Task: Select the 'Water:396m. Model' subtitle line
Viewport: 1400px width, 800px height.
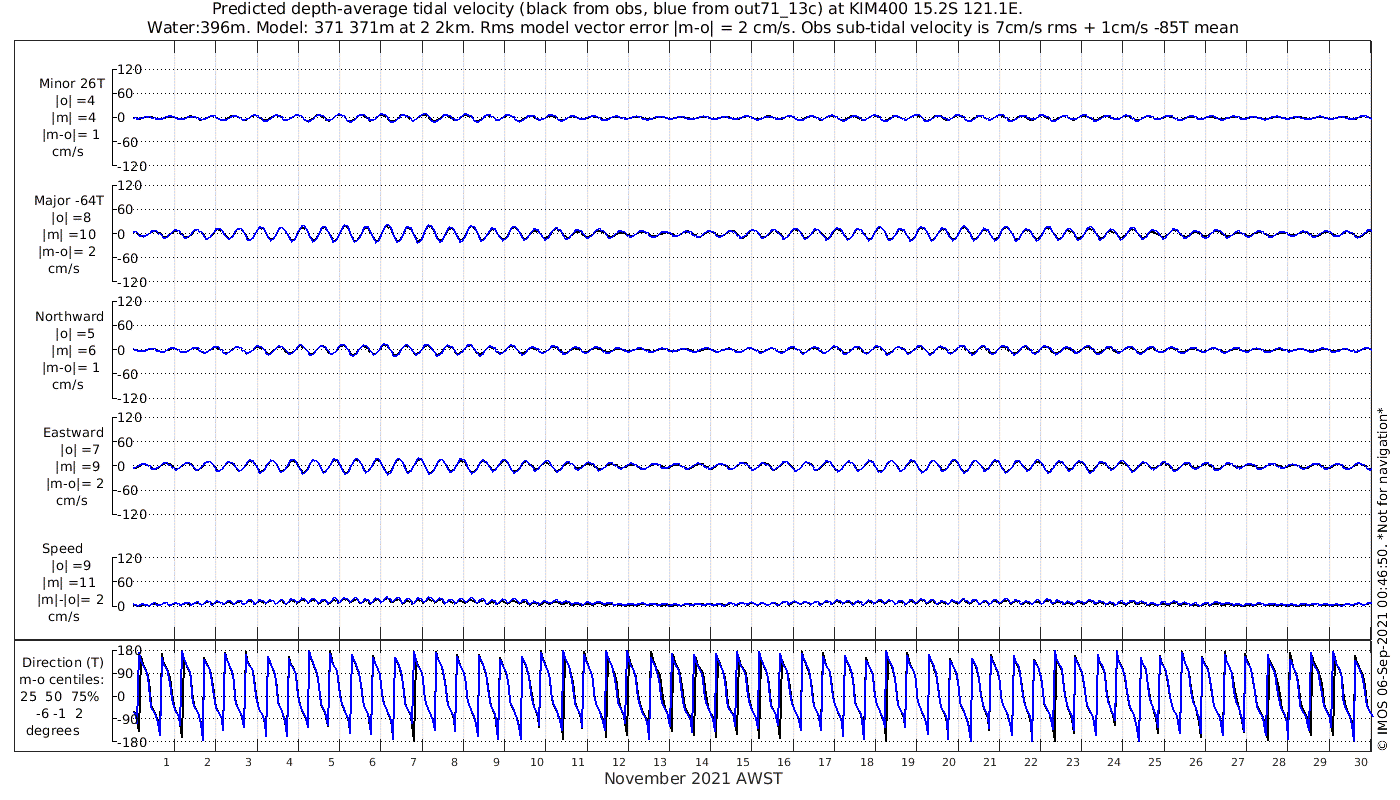Action: (692, 27)
